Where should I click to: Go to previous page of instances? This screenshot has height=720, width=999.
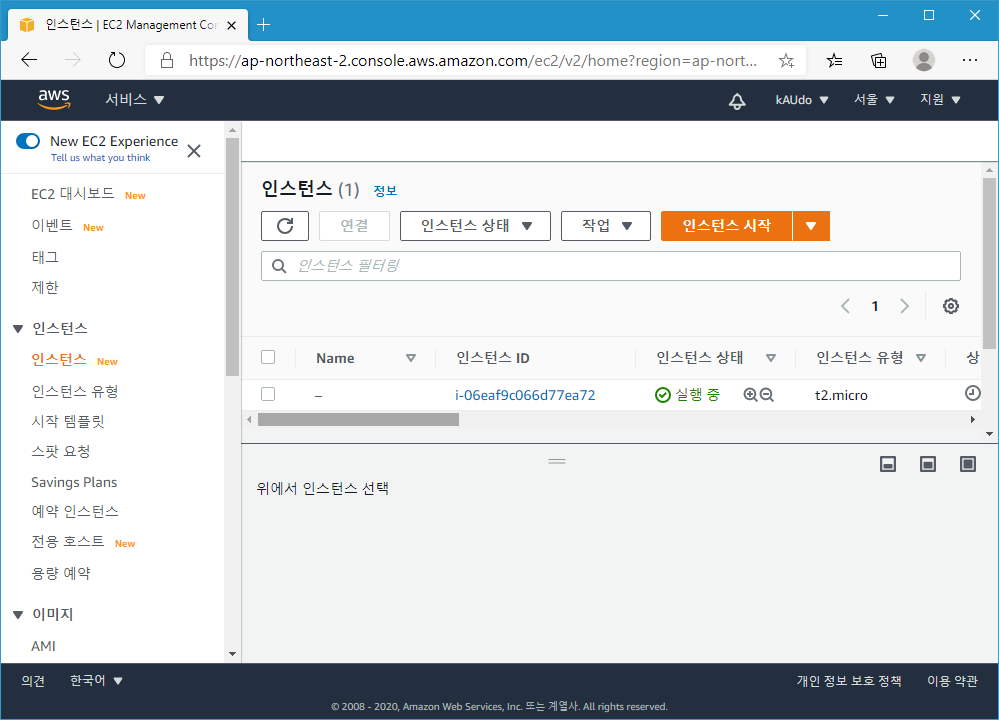845,306
